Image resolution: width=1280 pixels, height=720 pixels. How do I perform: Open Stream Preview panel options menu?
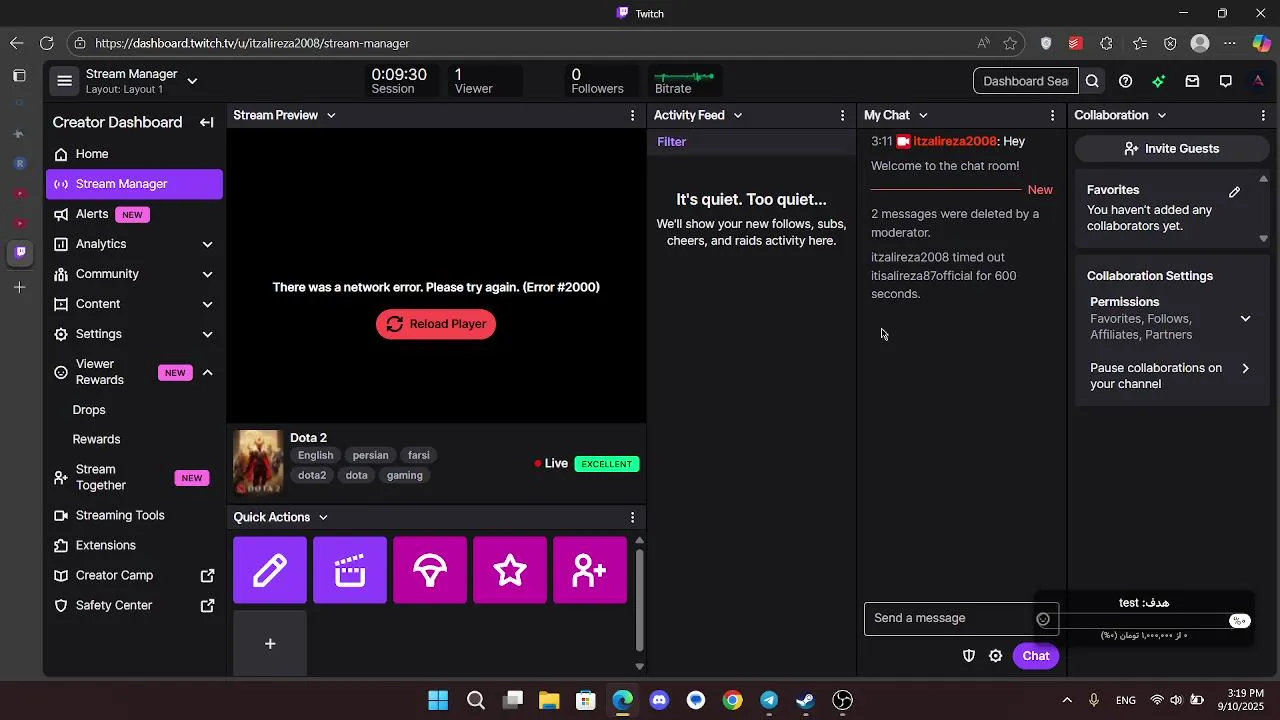tap(632, 115)
